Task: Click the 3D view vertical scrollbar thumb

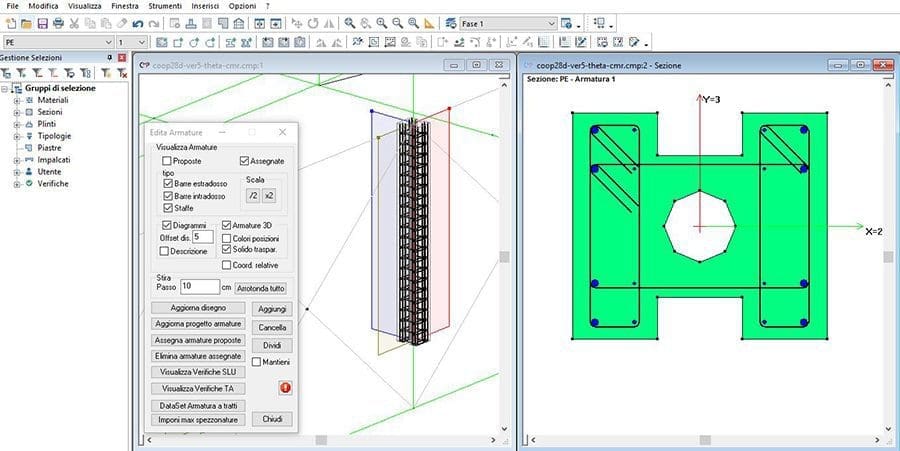Action: coord(504,257)
